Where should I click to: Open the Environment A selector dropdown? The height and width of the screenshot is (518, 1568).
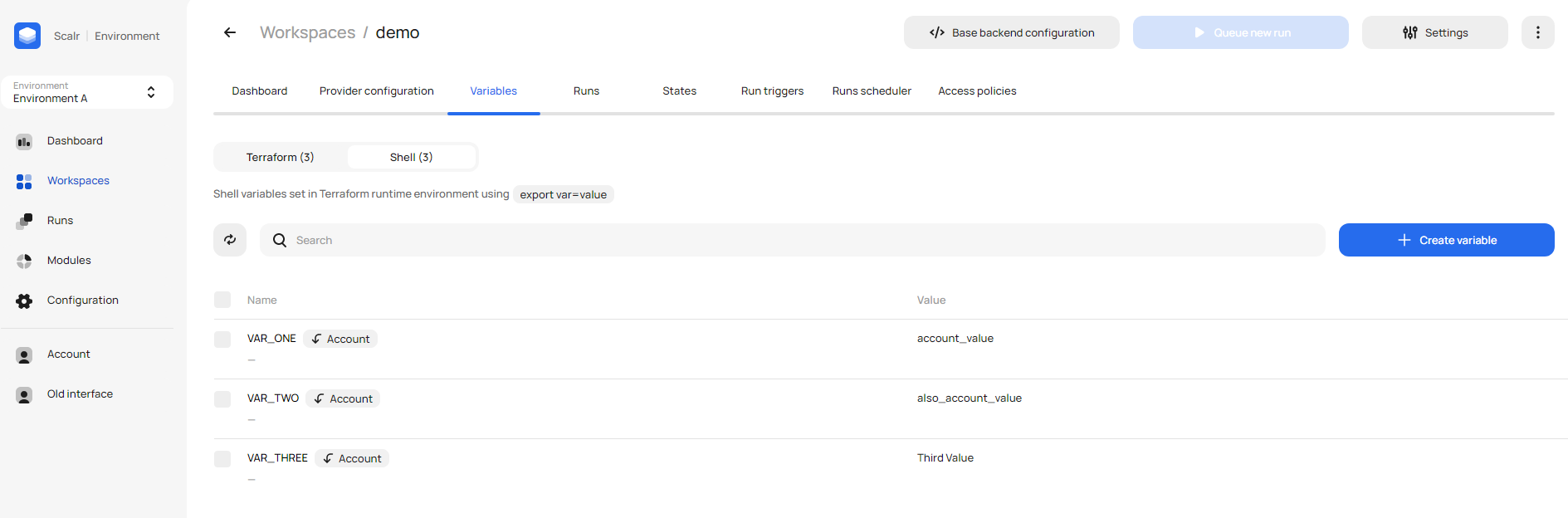pyautogui.click(x=87, y=92)
